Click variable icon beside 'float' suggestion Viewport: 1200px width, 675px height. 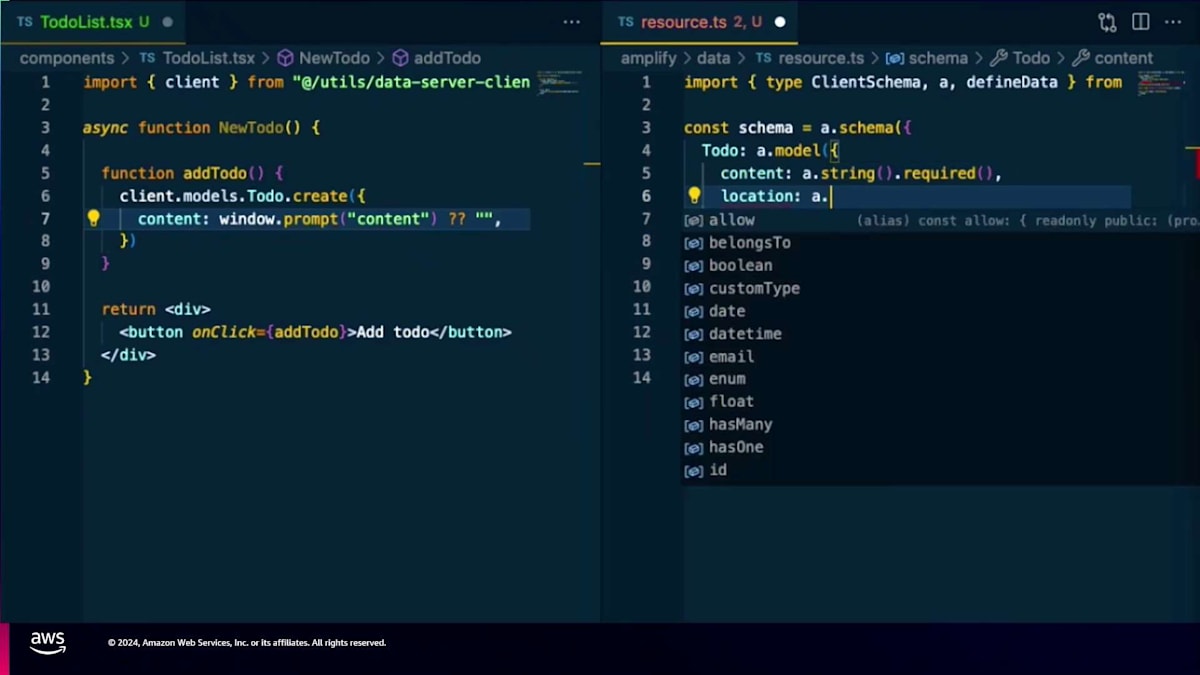tap(693, 403)
